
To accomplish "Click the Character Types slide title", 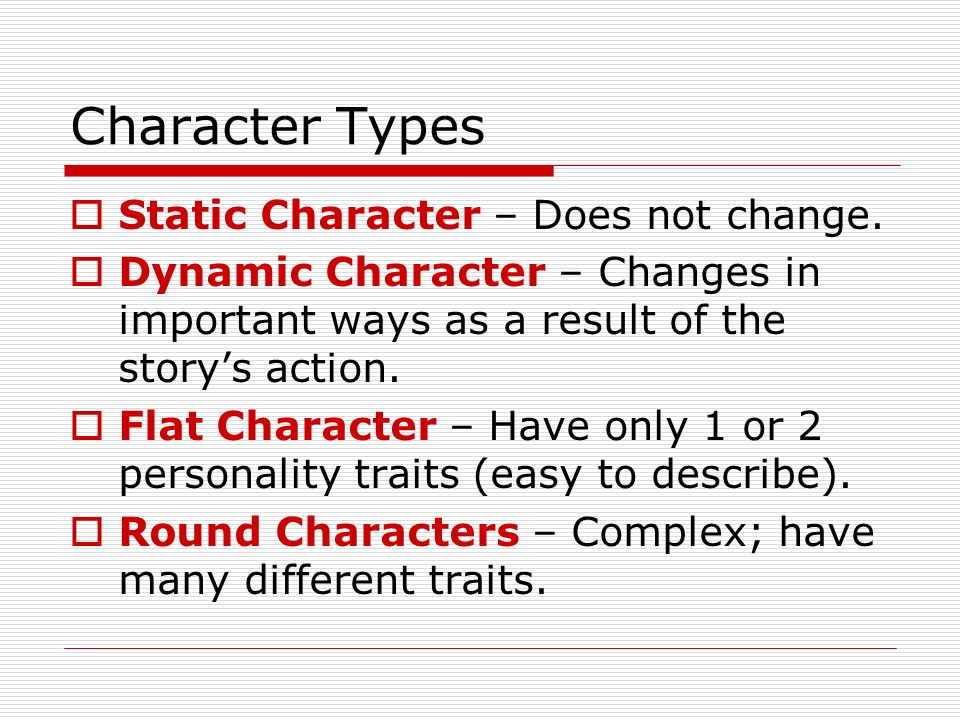I will pyautogui.click(x=277, y=127).
